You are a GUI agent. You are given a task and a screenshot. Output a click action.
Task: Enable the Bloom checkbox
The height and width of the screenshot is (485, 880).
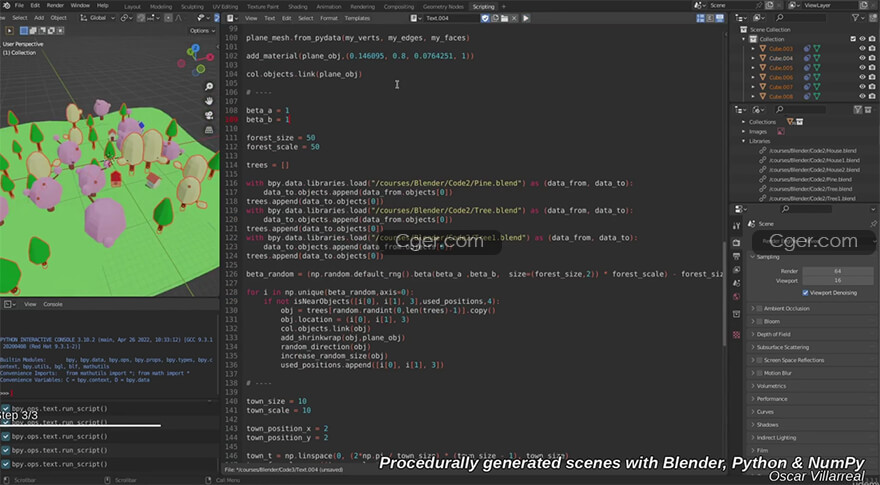click(759, 321)
